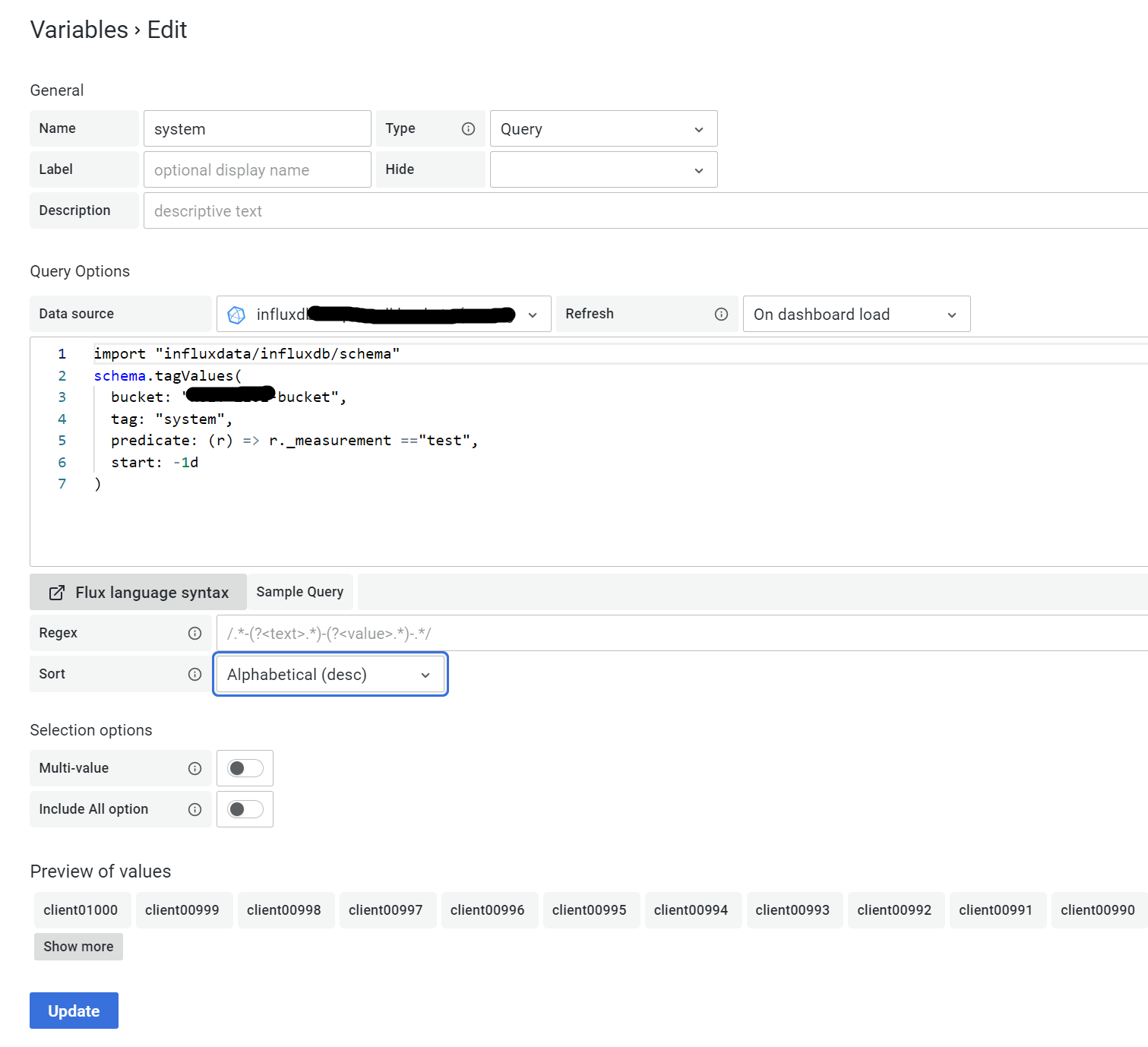Click the external link icon beside Flux language syntax
The height and width of the screenshot is (1047, 1148).
pos(56,592)
